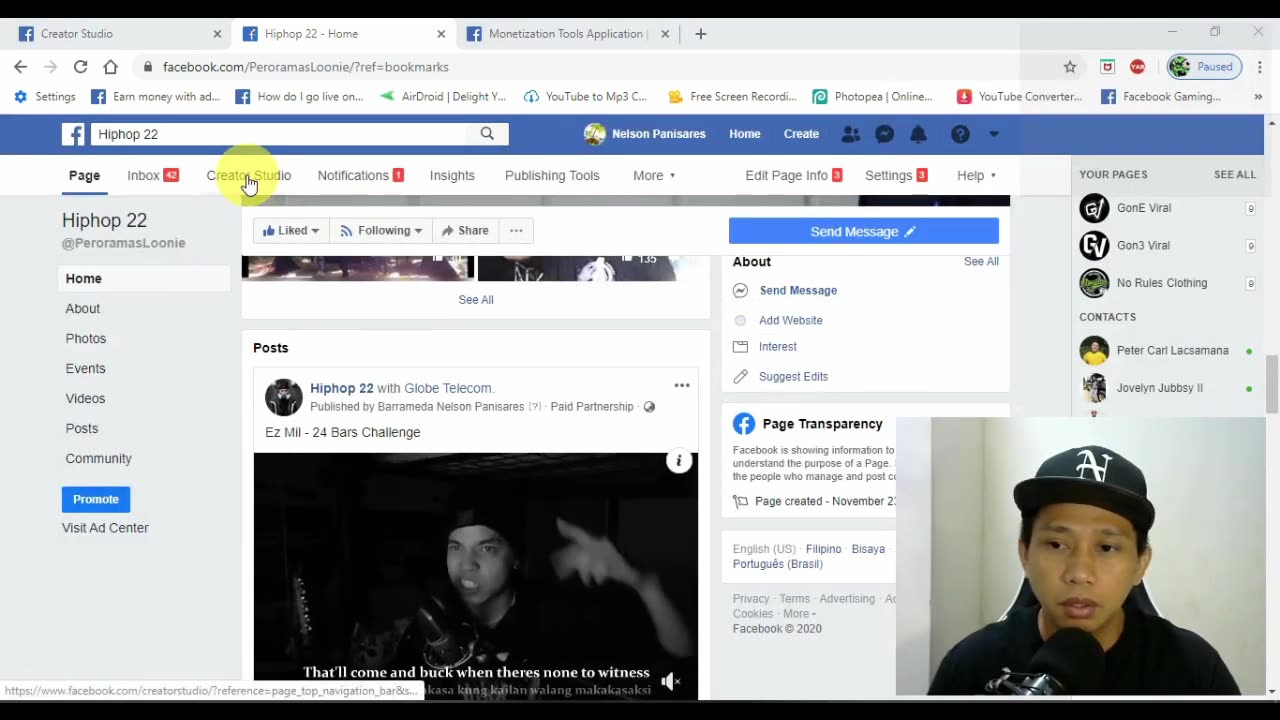Open Community in page sidebar
The image size is (1280, 720).
[98, 459]
